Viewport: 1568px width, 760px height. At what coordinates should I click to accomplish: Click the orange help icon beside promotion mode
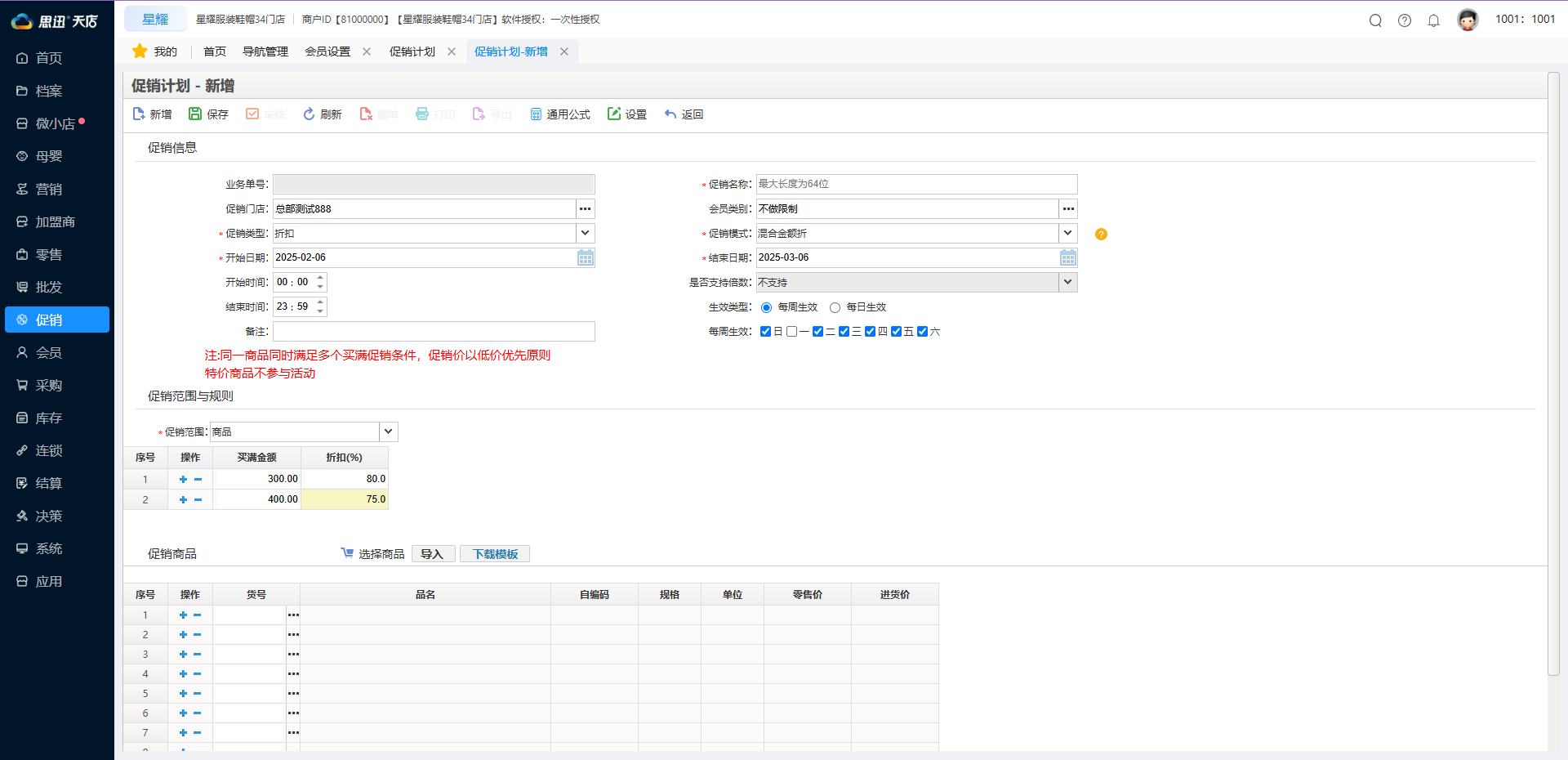(x=1101, y=235)
